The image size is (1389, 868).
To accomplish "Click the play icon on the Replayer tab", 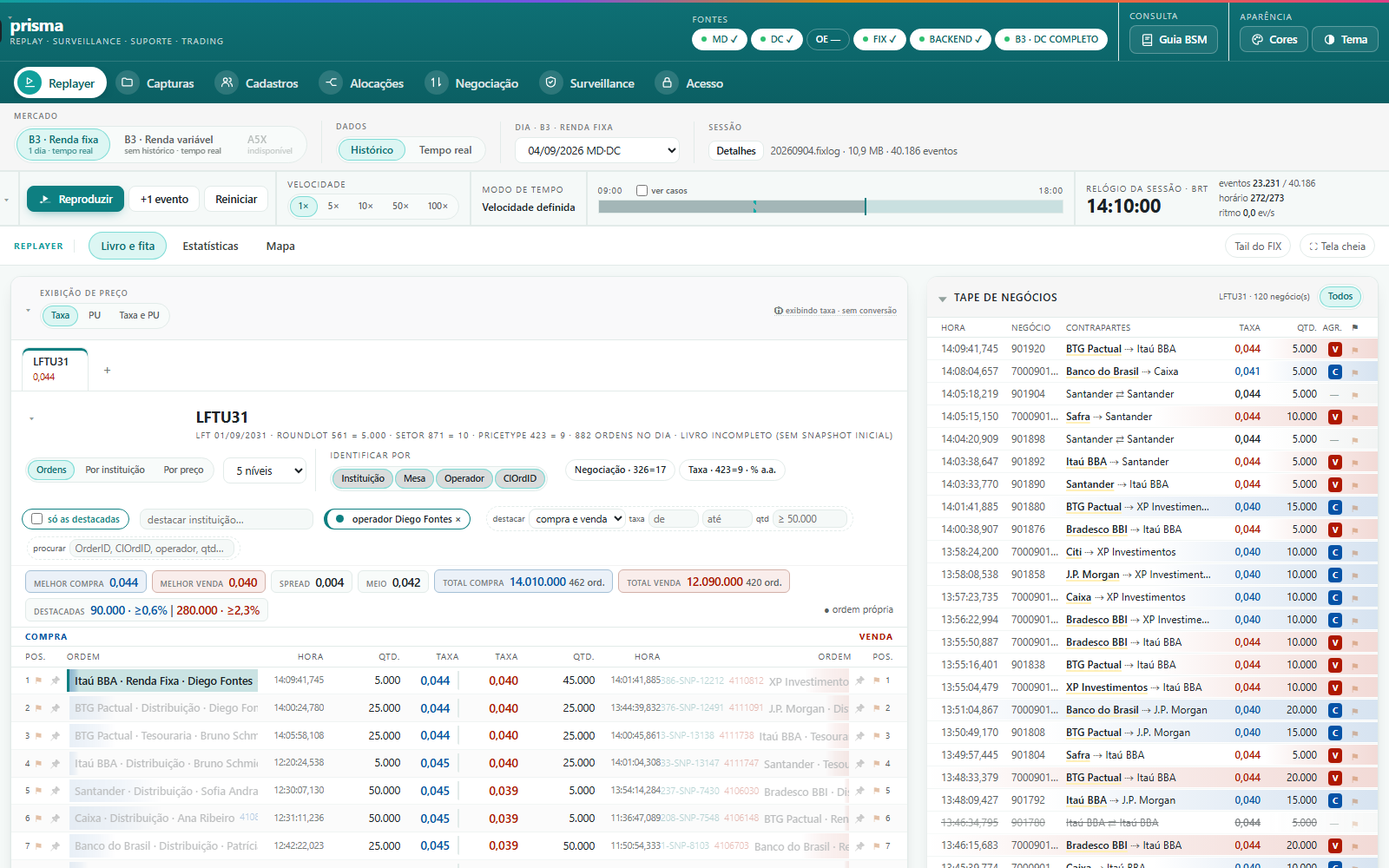I will click(30, 83).
